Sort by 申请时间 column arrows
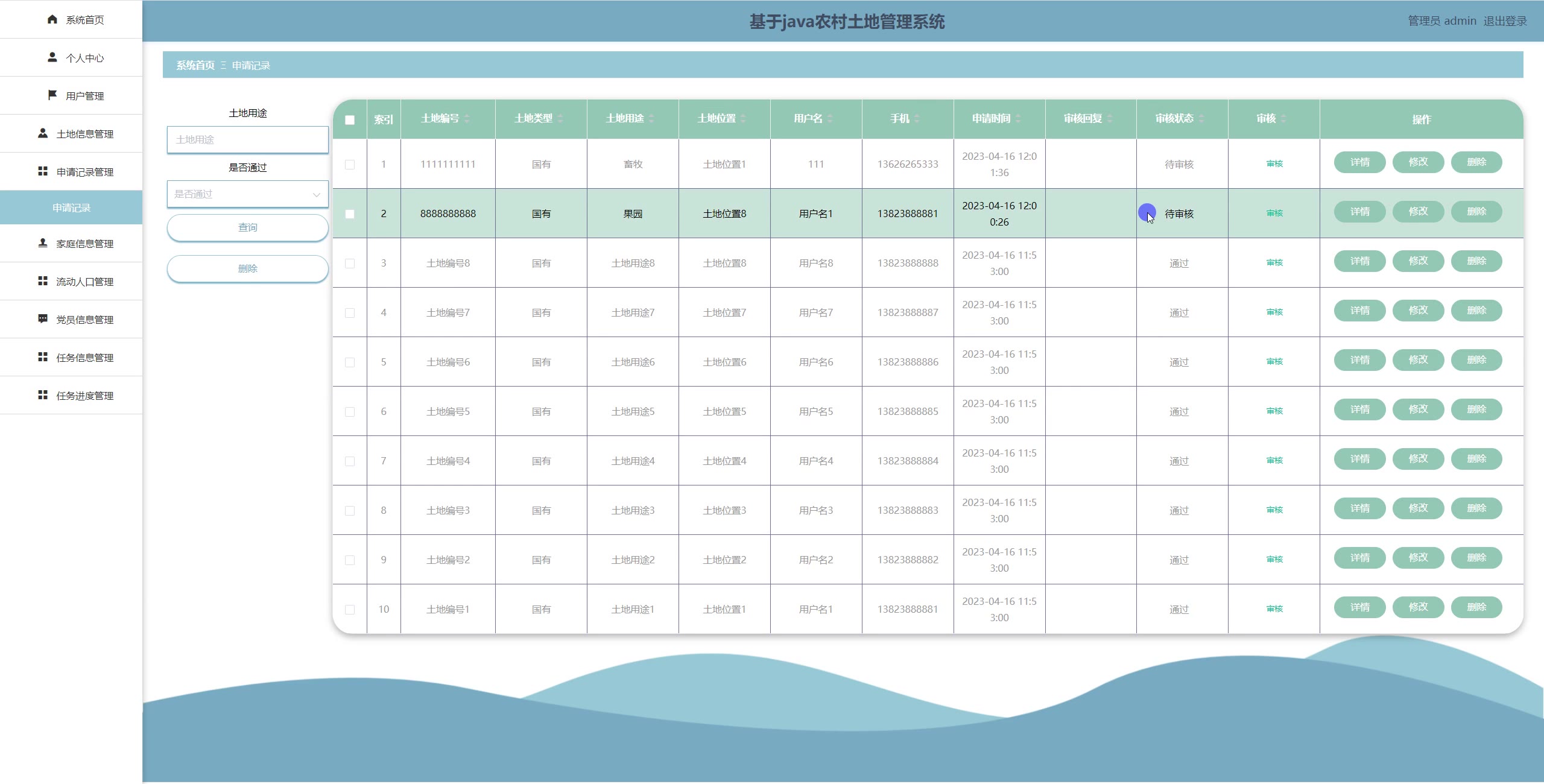This screenshot has height=784, width=1544. pos(1018,119)
